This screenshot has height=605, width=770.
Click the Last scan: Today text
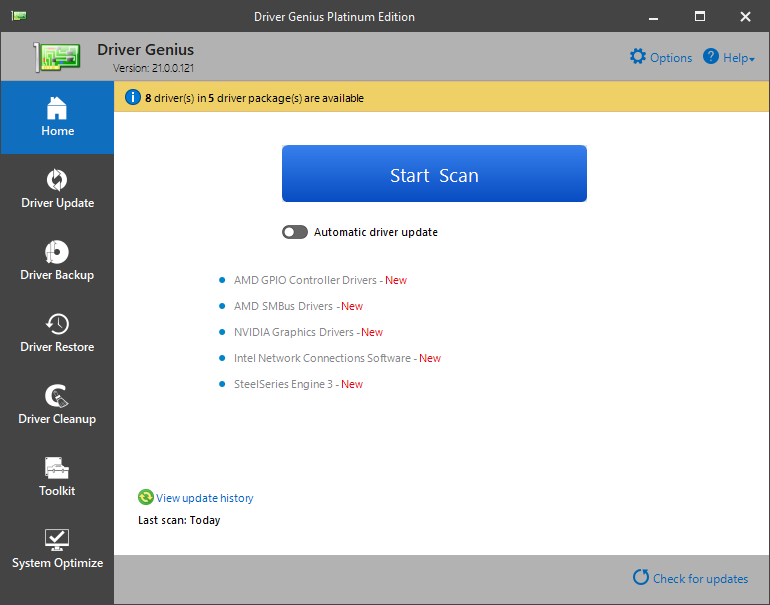coord(179,520)
